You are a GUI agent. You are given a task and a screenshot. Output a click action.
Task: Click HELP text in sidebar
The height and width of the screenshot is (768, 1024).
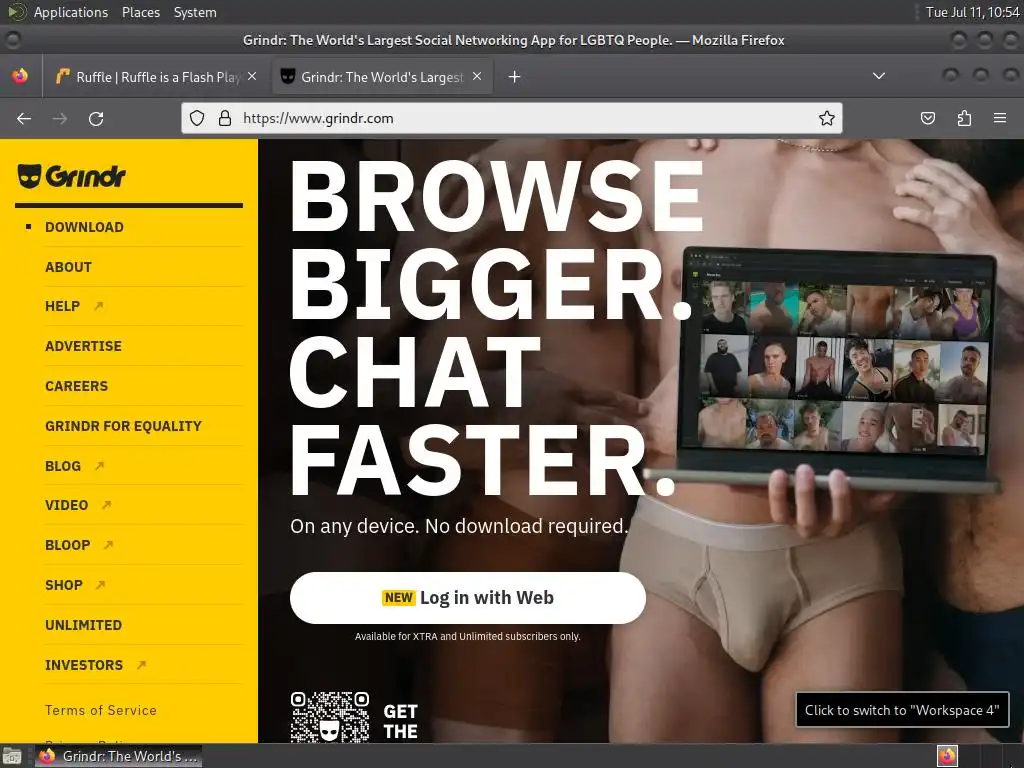pos(63,306)
